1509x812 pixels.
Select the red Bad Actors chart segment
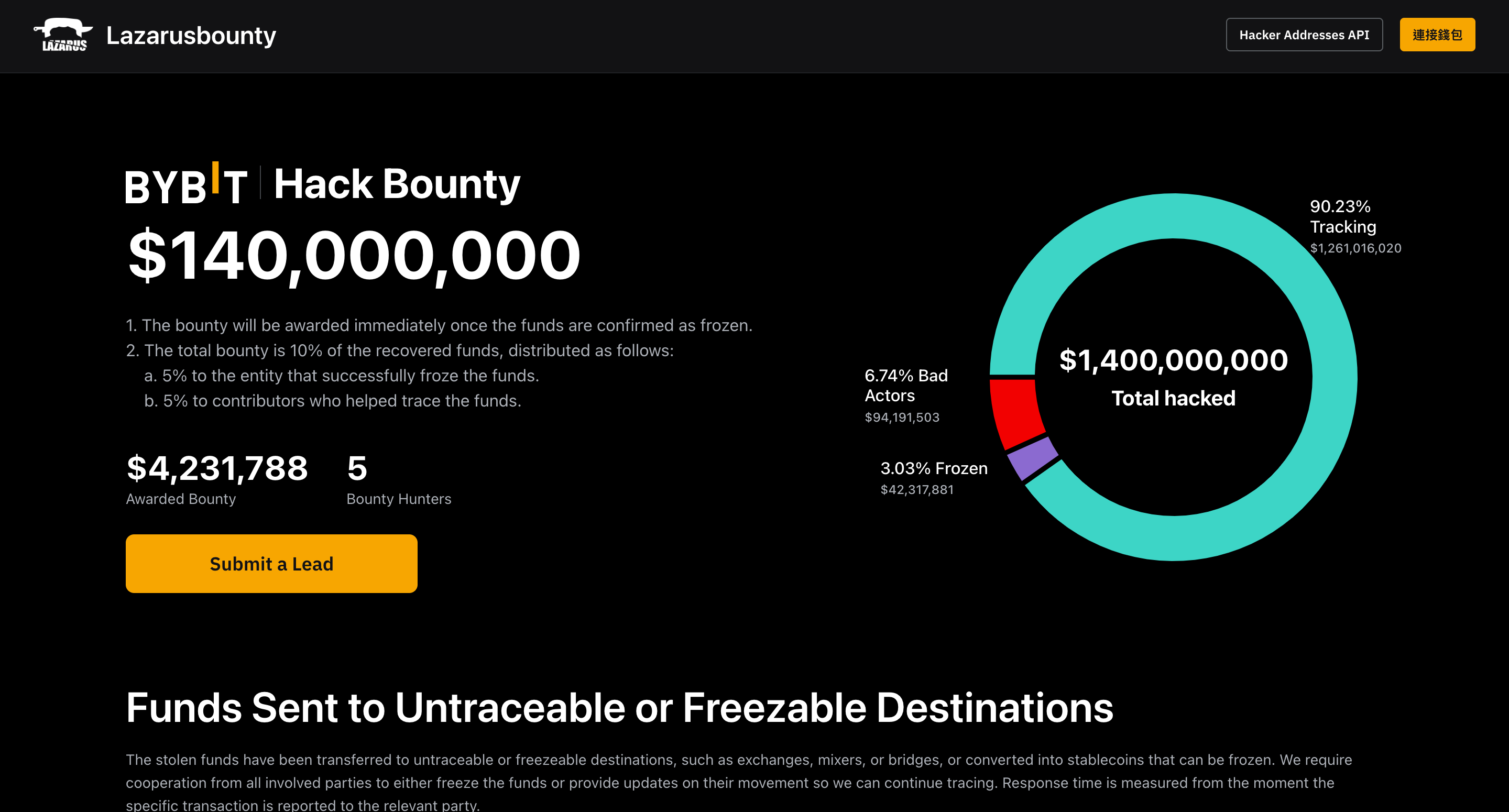pyautogui.click(x=1016, y=412)
